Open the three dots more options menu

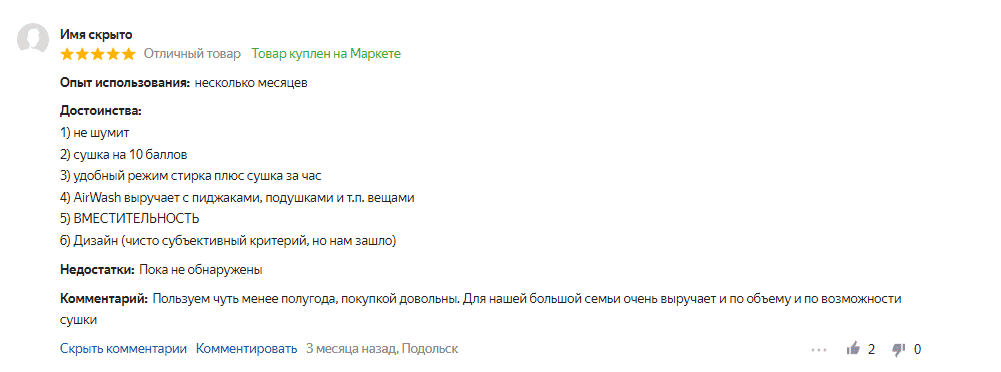(x=819, y=350)
